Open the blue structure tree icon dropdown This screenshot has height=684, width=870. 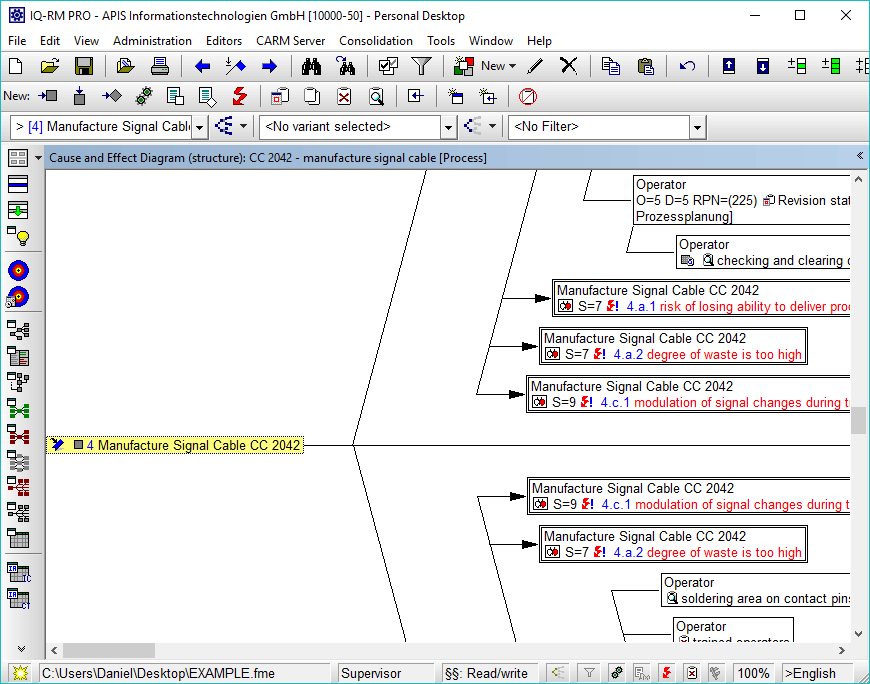point(243,126)
